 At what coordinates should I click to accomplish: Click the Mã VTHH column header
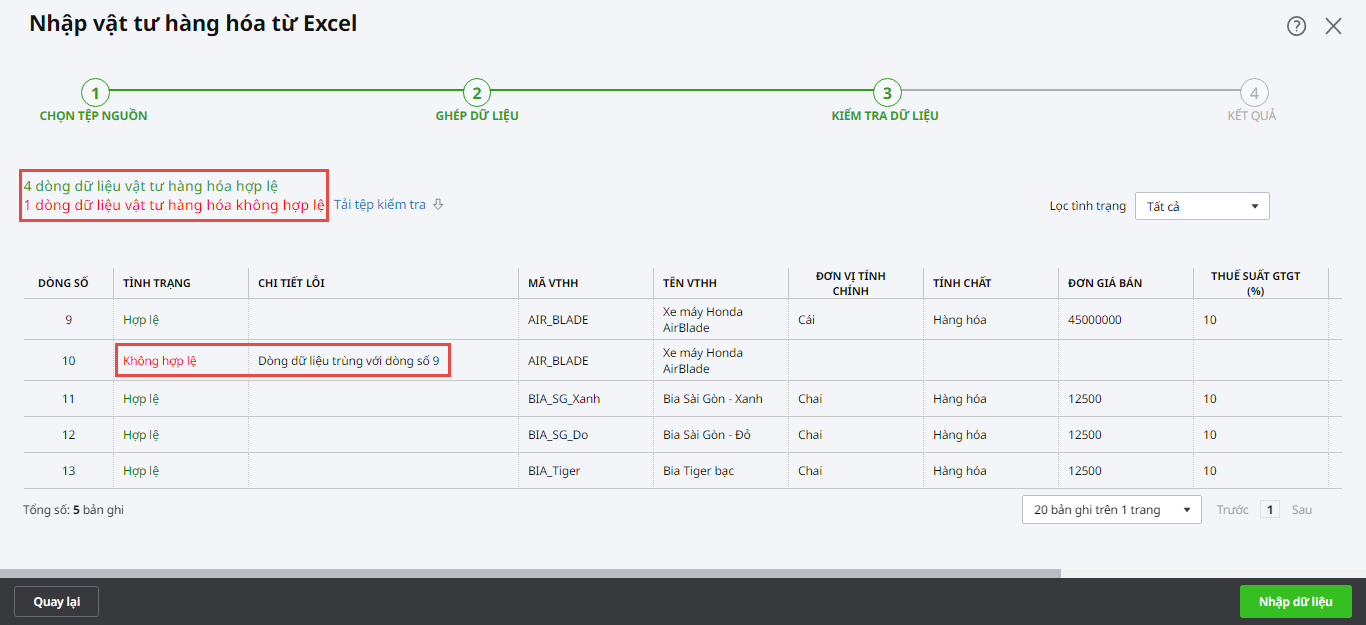tap(552, 283)
